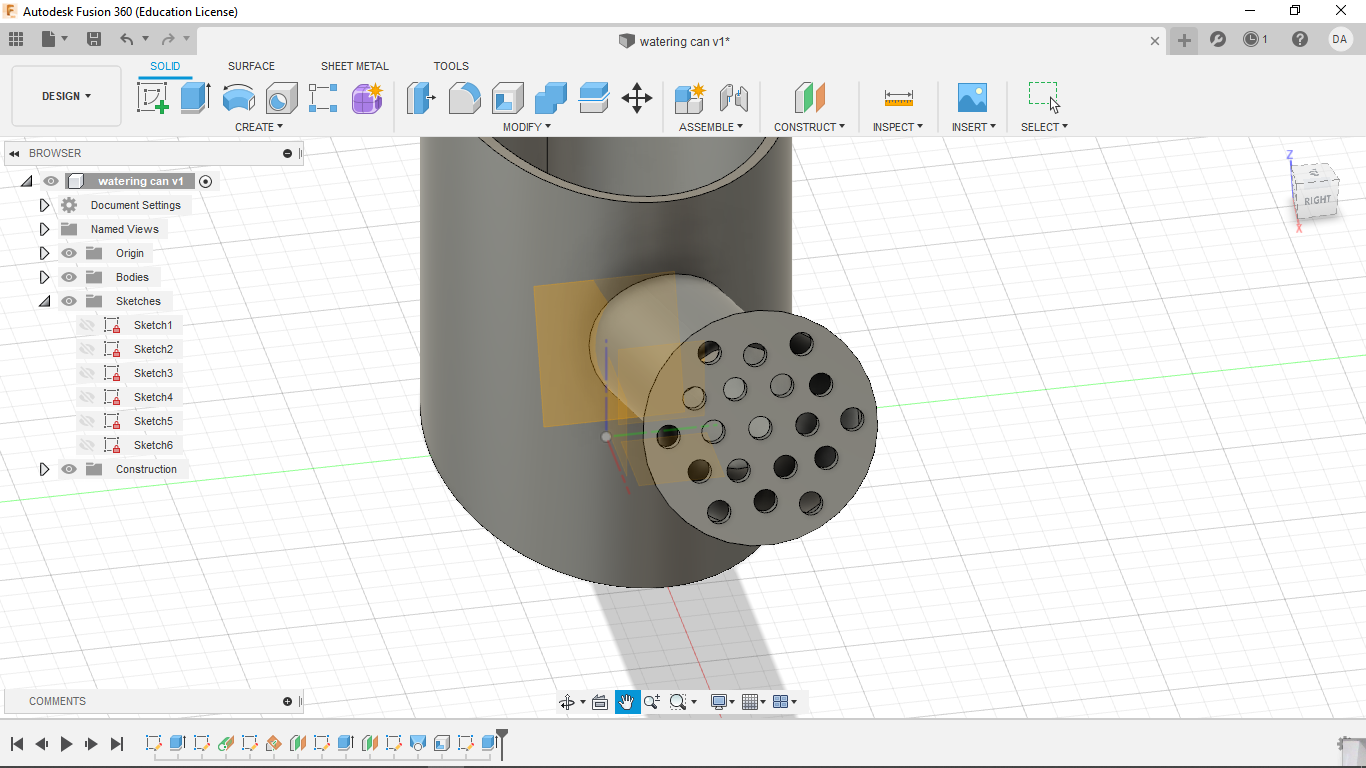Switch to the SHEET METAL tab
The width and height of the screenshot is (1366, 768).
[355, 66]
